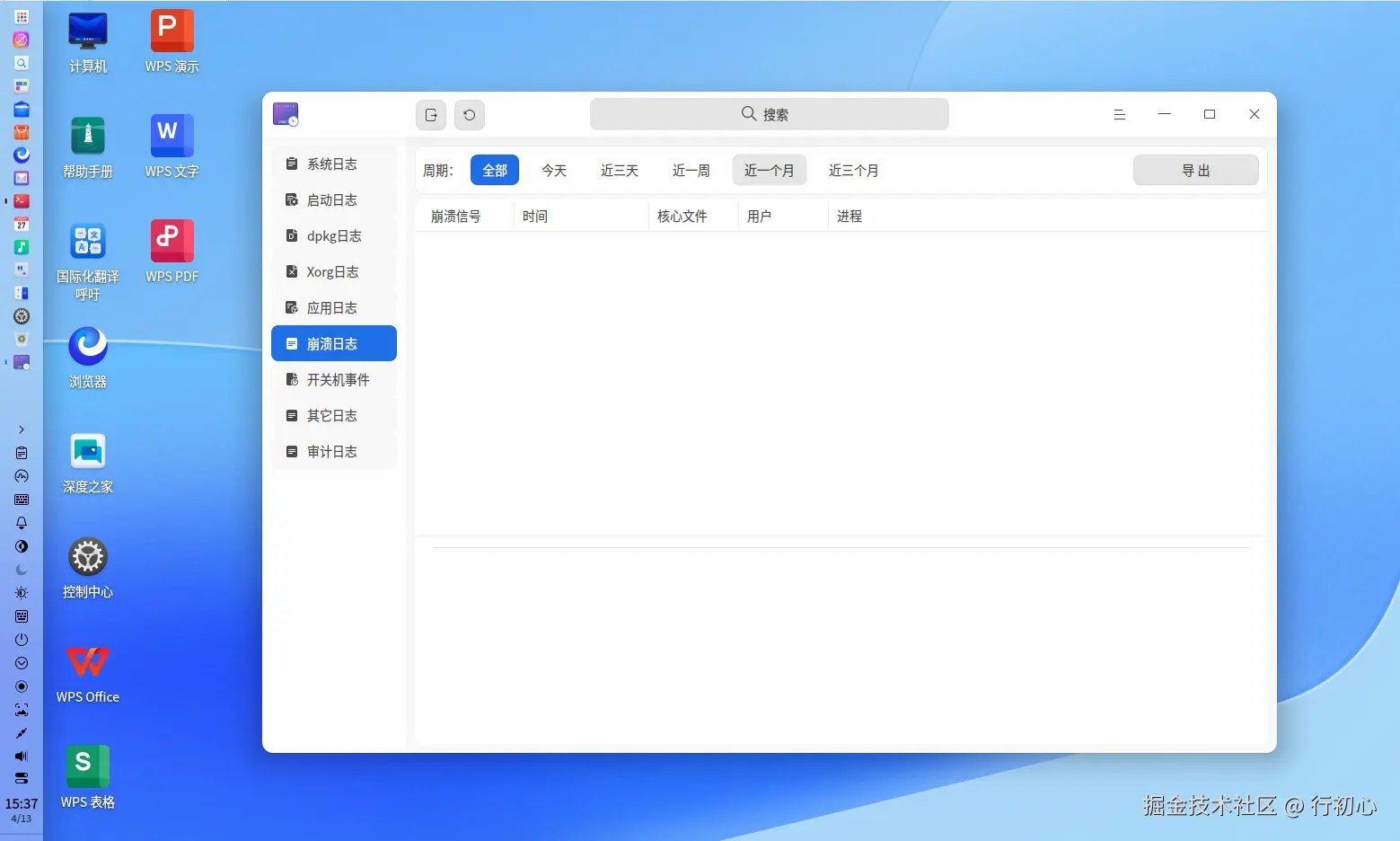This screenshot has height=841, width=1400.
Task: Open the magnifier search icon in the dock
Action: click(x=22, y=63)
